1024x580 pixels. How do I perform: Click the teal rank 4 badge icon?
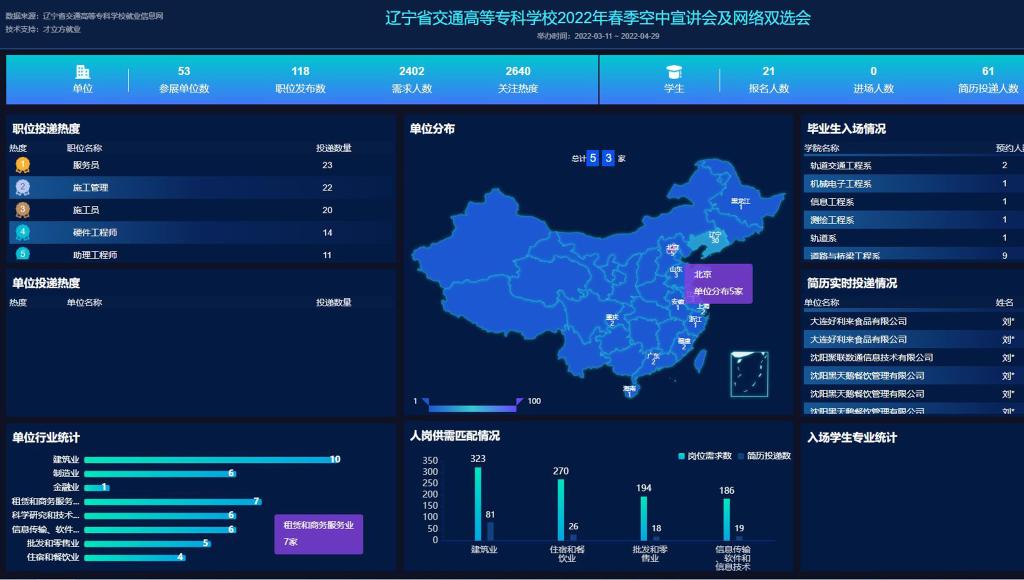[23, 232]
